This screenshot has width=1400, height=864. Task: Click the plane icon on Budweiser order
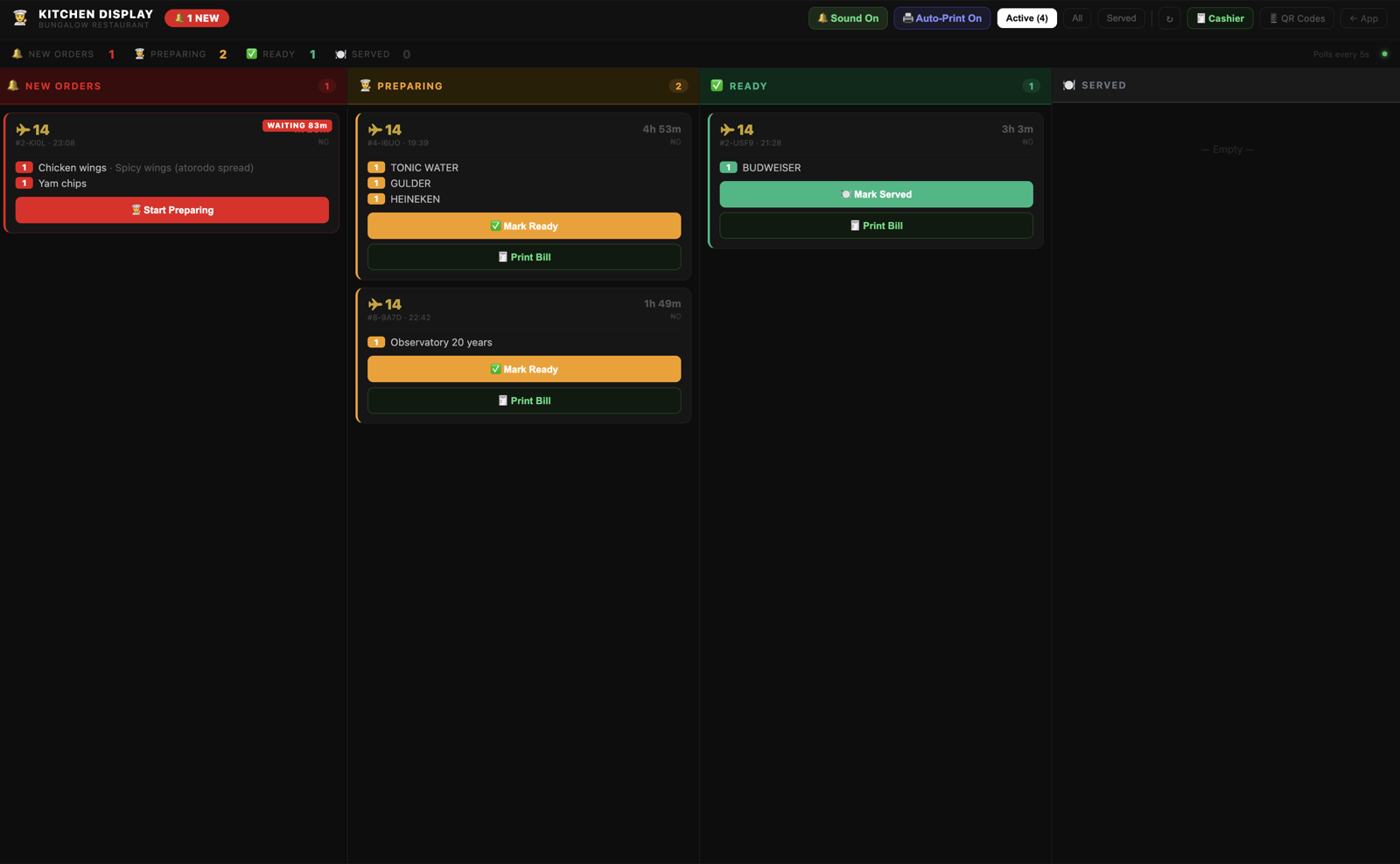(726, 129)
